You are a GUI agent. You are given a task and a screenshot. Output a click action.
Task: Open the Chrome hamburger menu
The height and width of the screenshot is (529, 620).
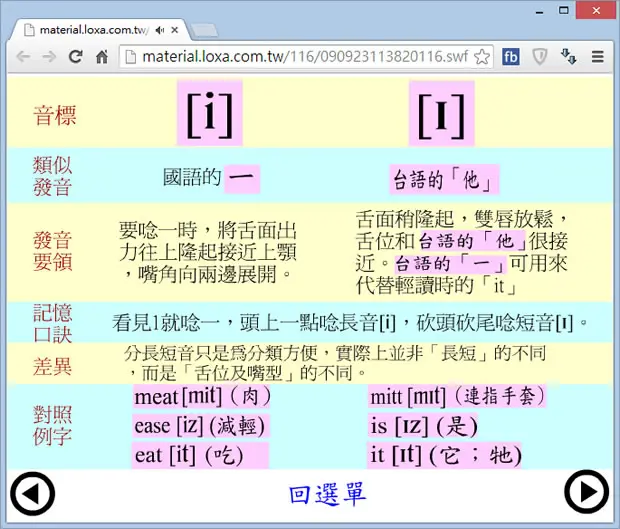pyautogui.click(x=597, y=57)
